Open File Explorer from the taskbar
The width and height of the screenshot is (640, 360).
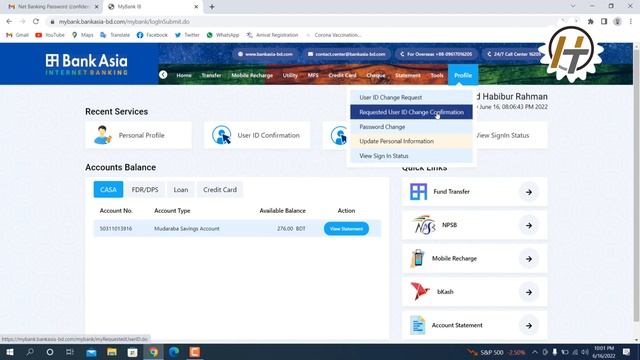click(x=112, y=352)
